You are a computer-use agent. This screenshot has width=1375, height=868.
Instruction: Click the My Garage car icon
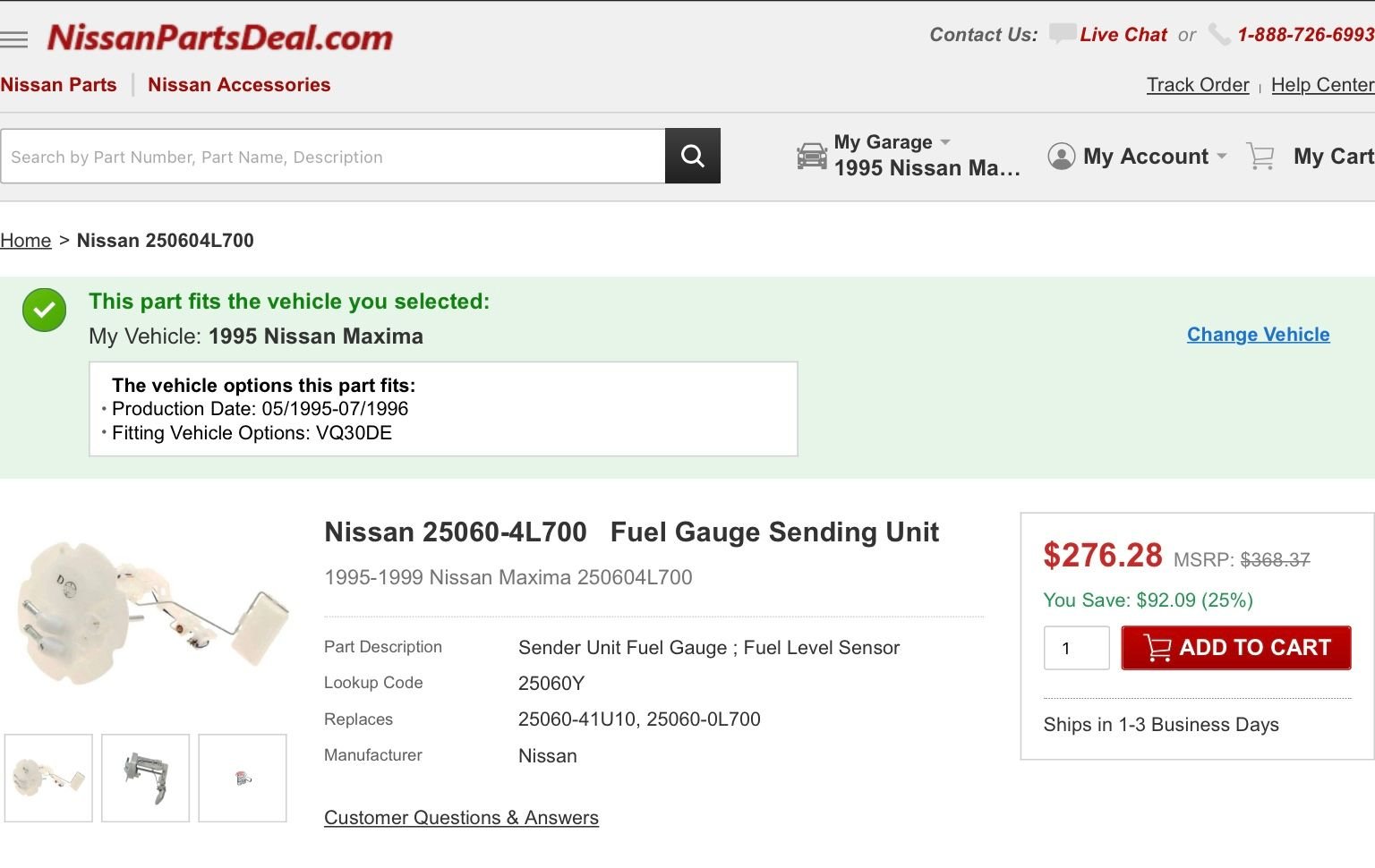[x=812, y=156]
